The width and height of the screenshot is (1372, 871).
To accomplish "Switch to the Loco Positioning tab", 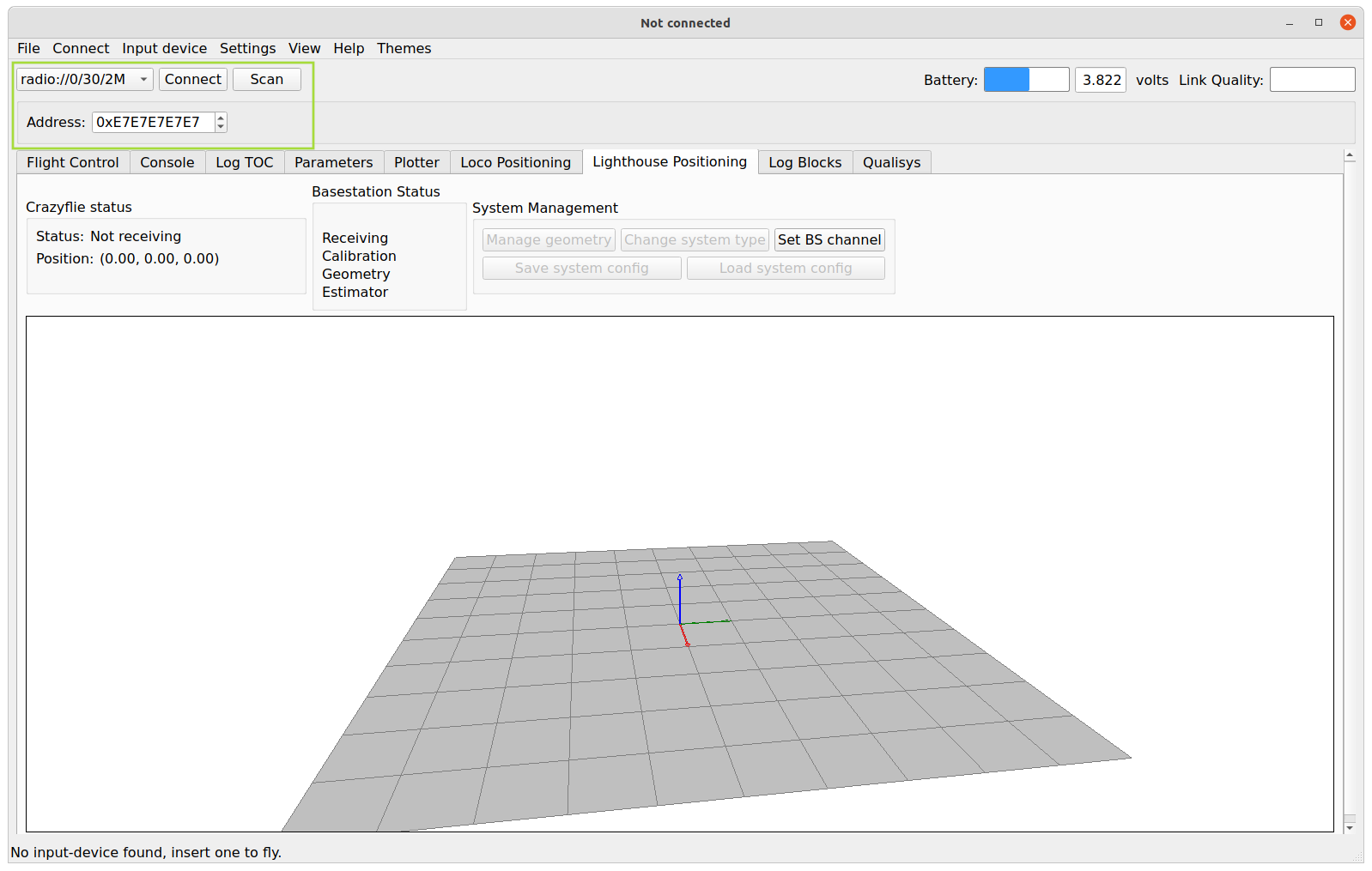I will click(x=515, y=162).
